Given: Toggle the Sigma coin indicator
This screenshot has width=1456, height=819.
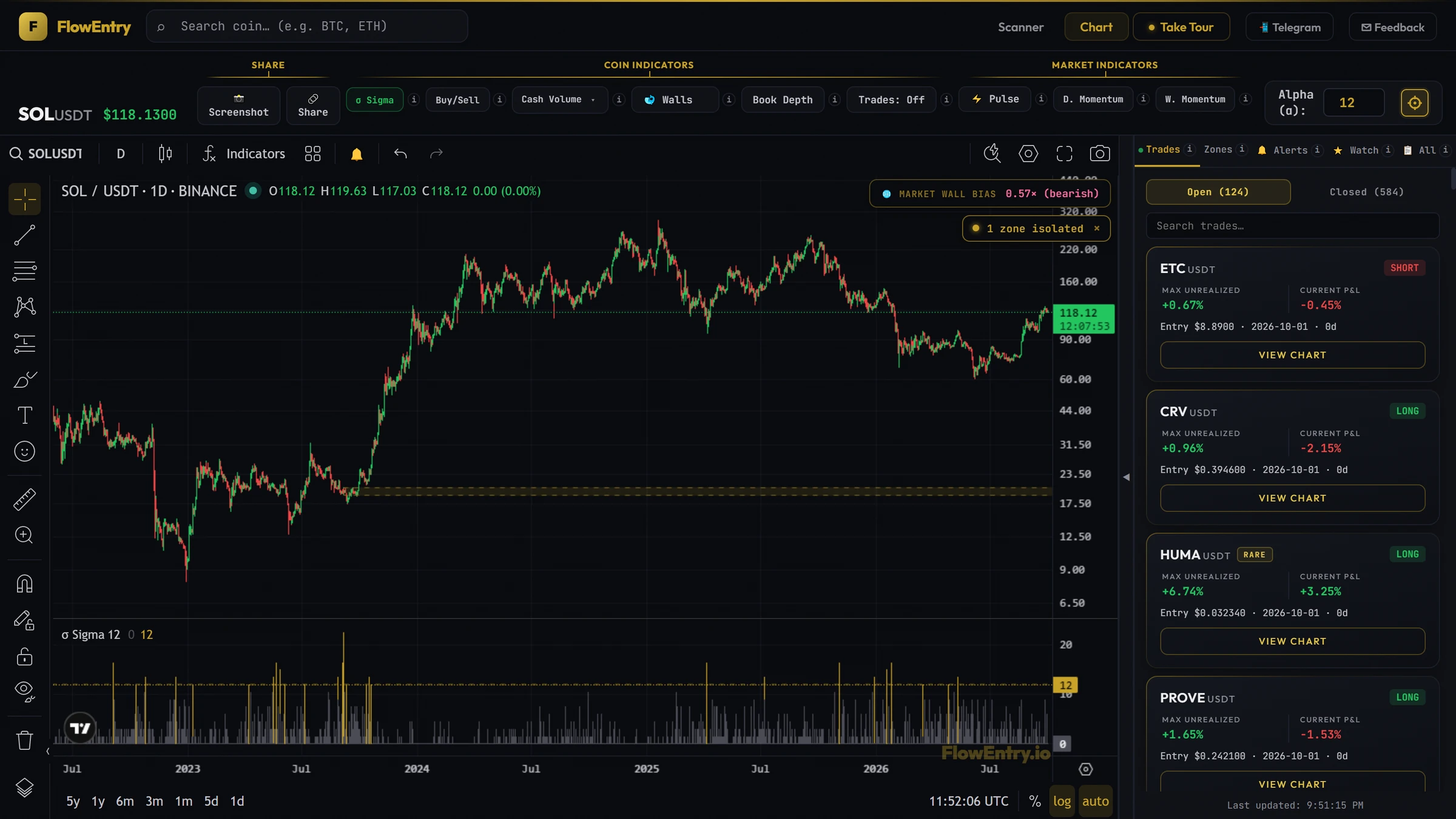Looking at the screenshot, I should 375,100.
